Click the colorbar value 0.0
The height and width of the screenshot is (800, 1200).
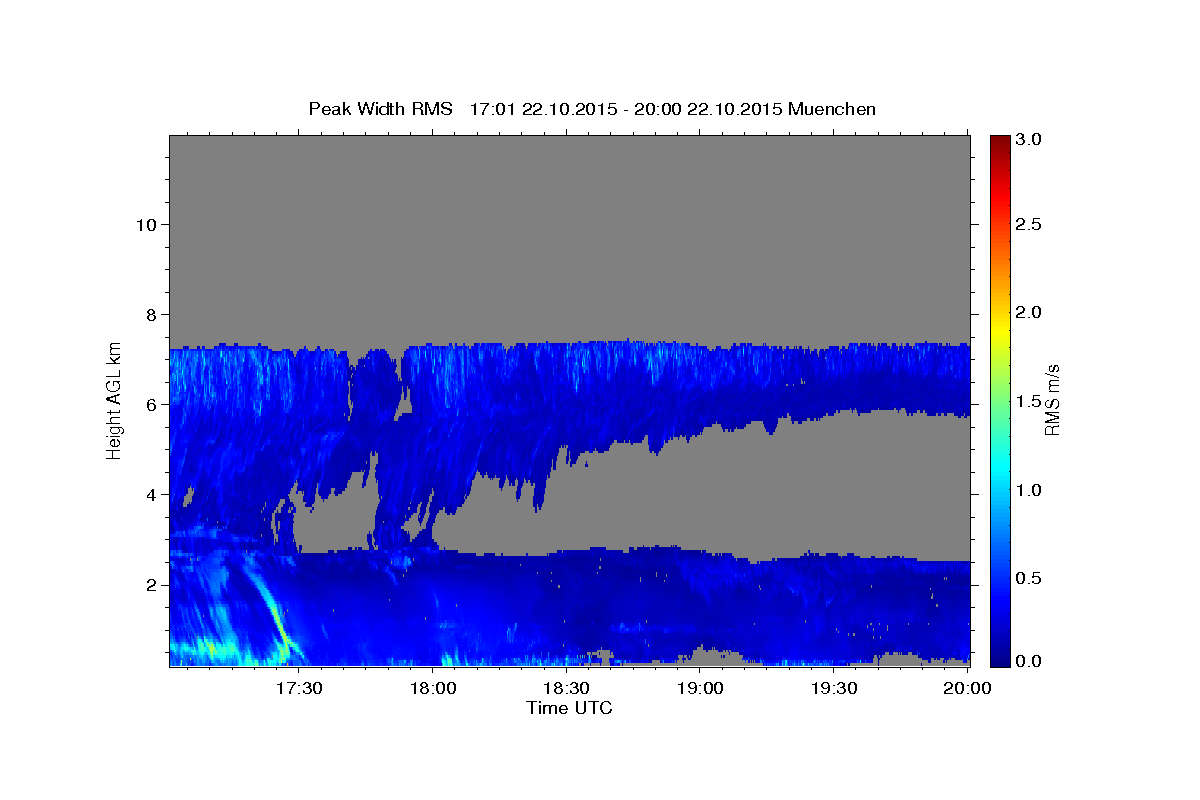click(x=1030, y=661)
